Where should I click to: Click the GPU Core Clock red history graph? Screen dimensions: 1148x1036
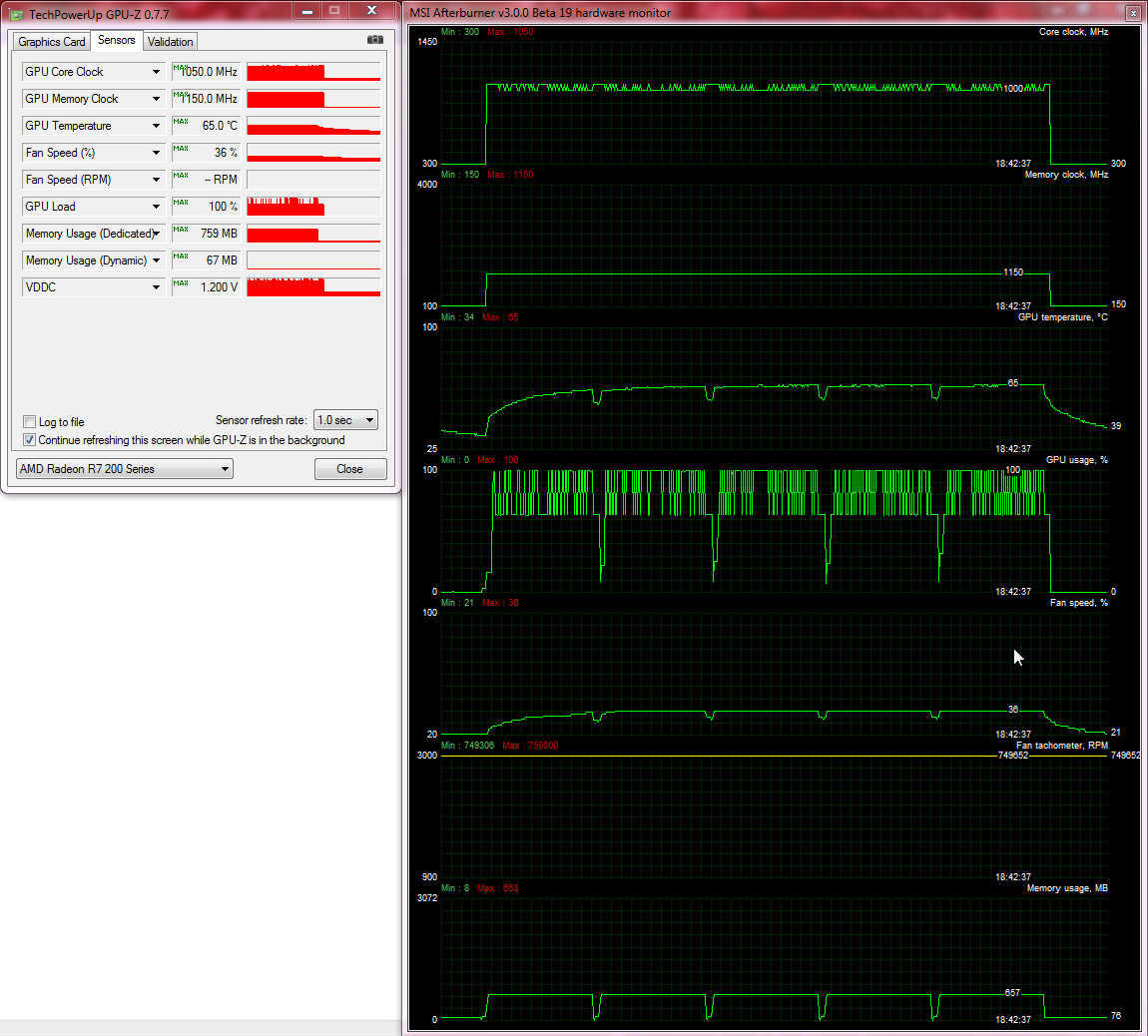[313, 72]
